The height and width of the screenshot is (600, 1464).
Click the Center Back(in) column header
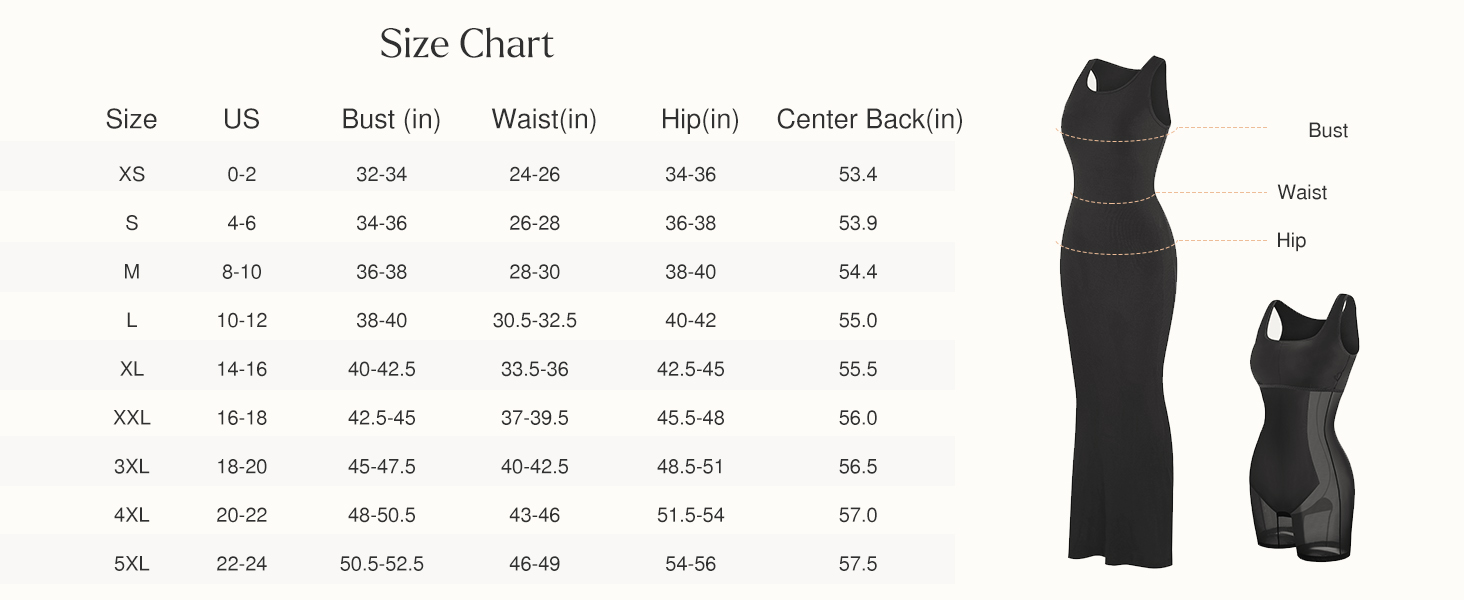tap(869, 120)
